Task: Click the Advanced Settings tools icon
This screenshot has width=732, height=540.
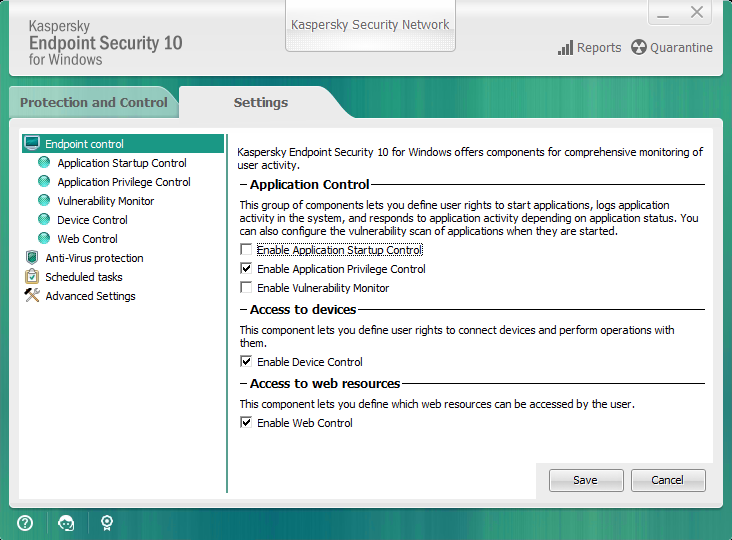Action: (x=32, y=296)
